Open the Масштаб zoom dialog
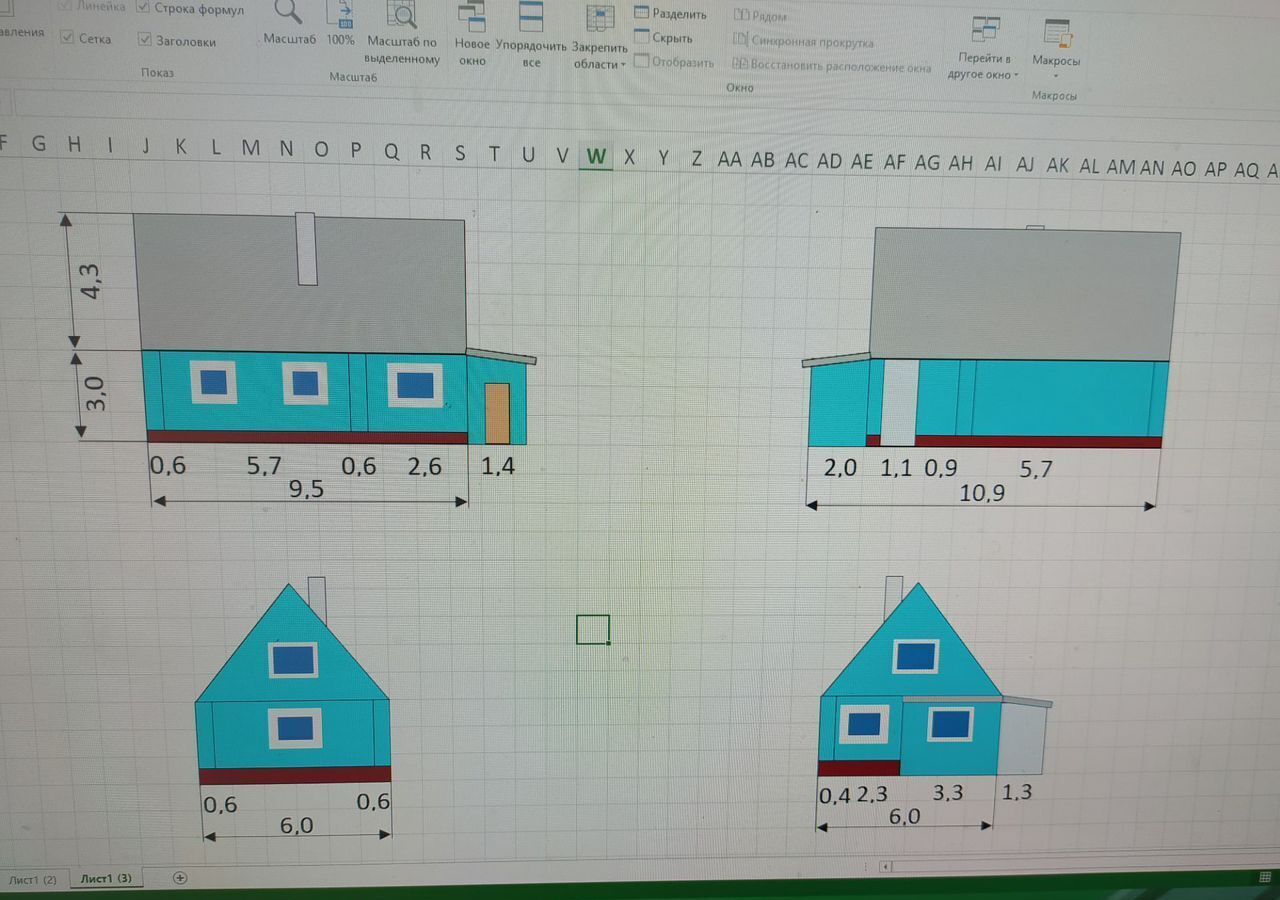The image size is (1280, 900). (290, 23)
